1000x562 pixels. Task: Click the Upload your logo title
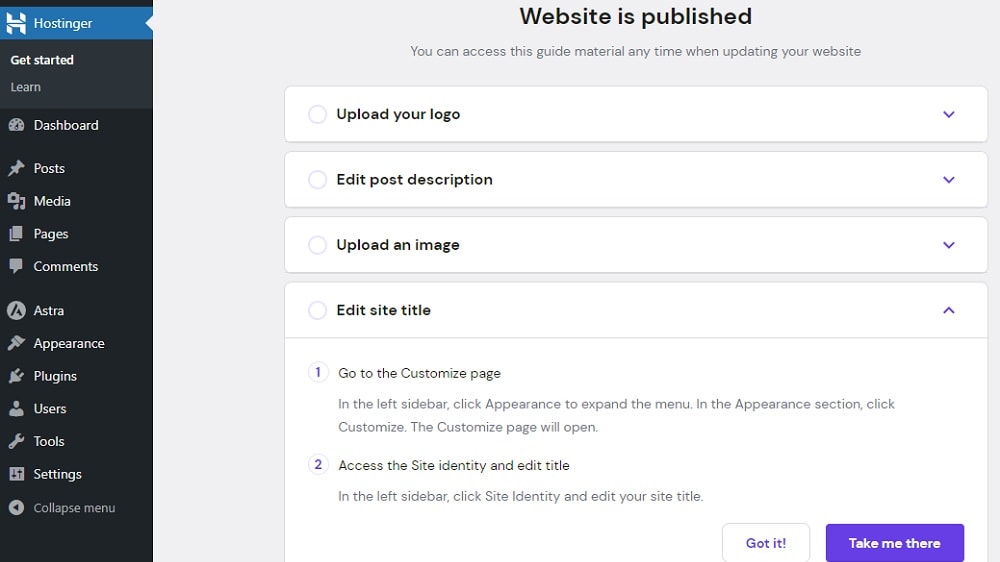coord(398,114)
